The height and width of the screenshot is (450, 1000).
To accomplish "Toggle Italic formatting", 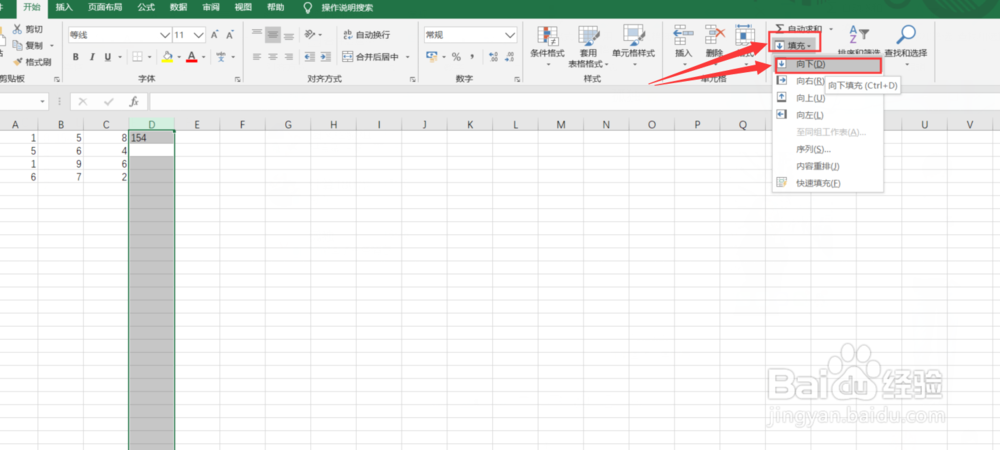I will click(x=92, y=57).
